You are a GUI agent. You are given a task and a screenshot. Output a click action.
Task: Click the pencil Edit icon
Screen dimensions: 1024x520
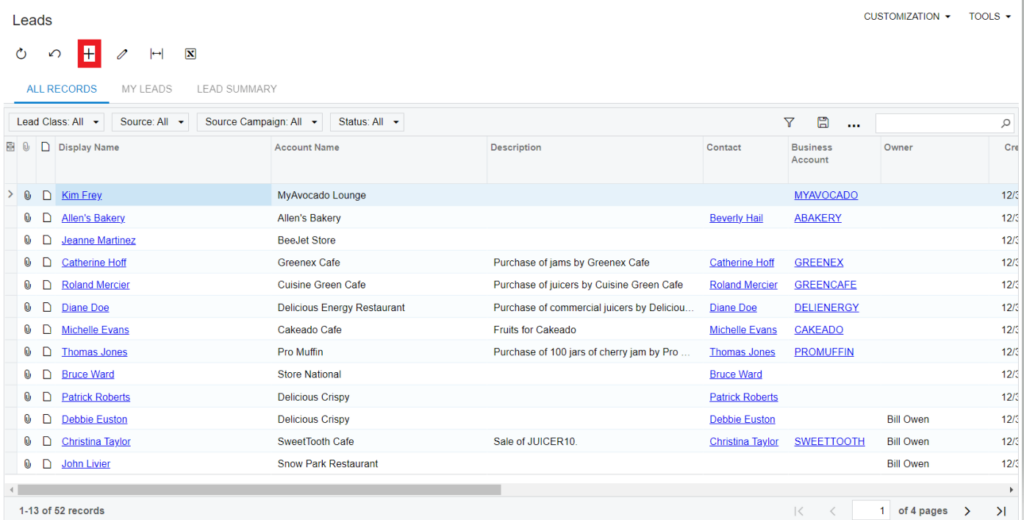122,54
